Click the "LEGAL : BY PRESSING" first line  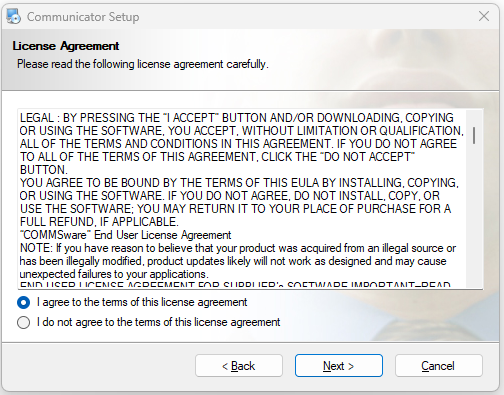[x=237, y=118]
